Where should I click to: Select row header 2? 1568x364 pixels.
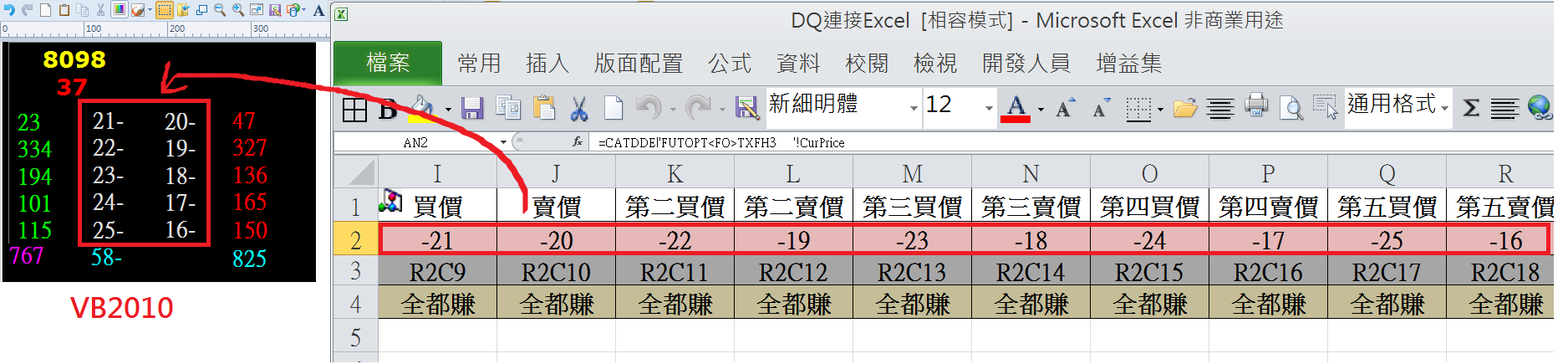tap(355, 240)
